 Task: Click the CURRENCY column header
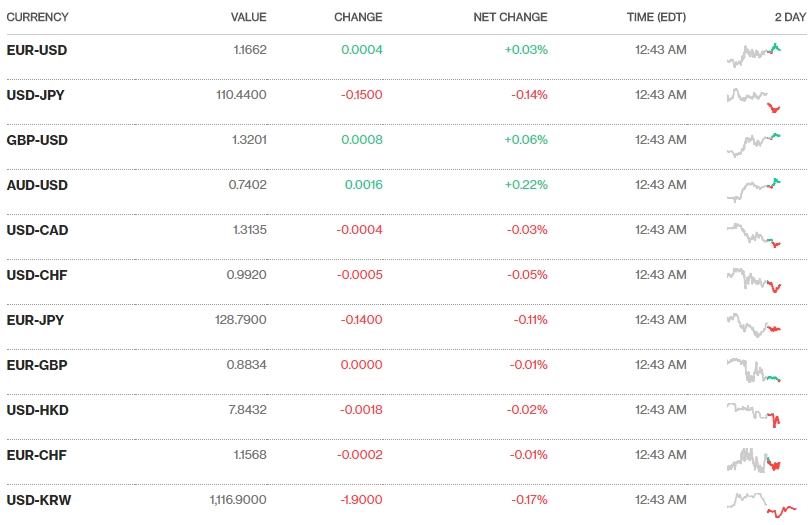click(38, 17)
